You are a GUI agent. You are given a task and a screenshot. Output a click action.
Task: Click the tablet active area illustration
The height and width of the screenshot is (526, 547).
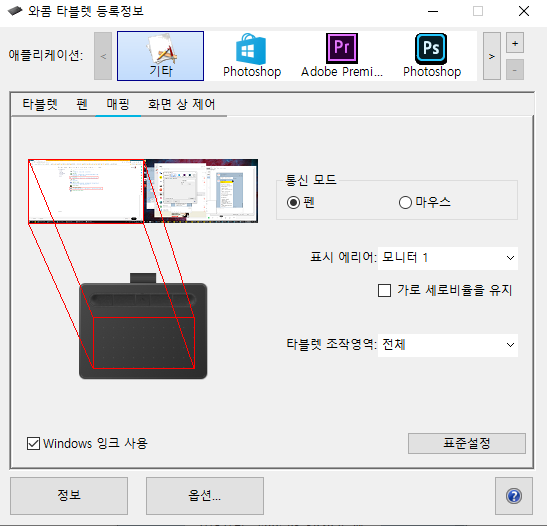(144, 343)
